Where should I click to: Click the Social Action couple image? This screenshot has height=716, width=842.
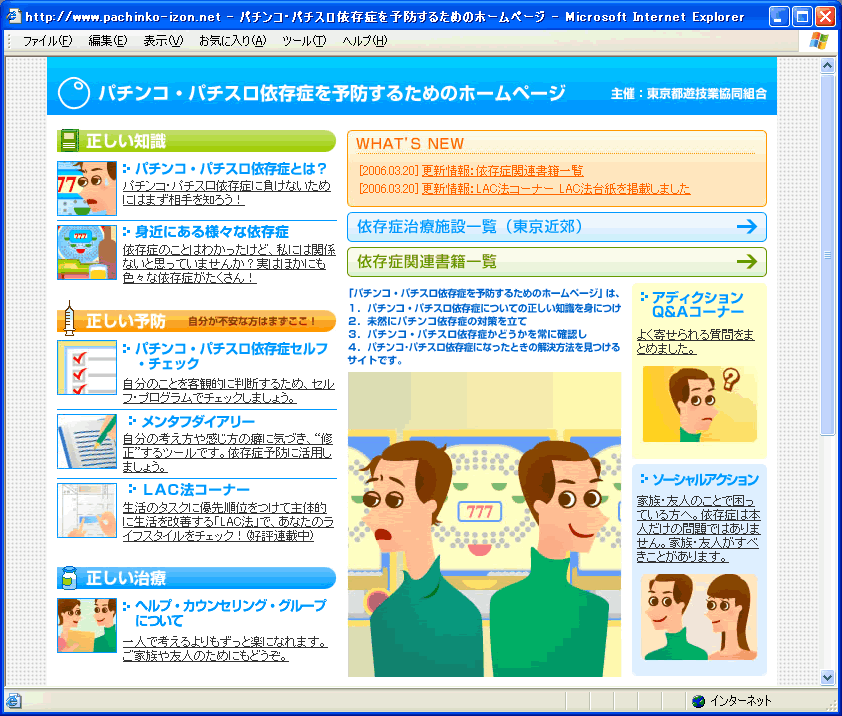pos(698,616)
